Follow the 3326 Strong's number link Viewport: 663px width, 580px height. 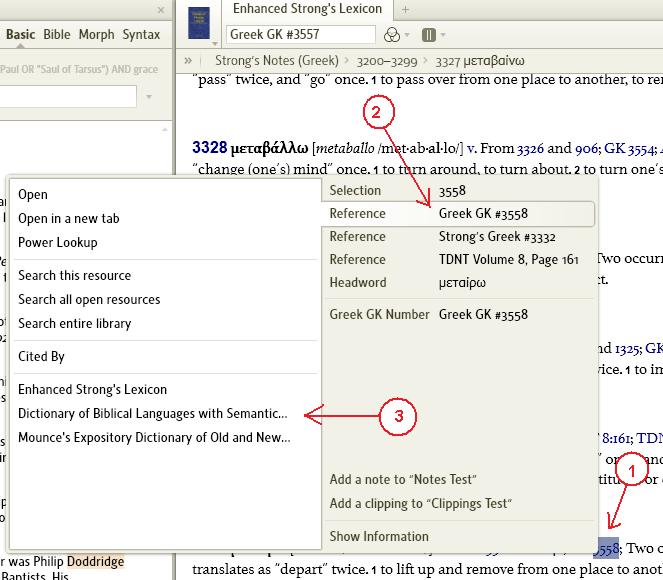coord(530,149)
